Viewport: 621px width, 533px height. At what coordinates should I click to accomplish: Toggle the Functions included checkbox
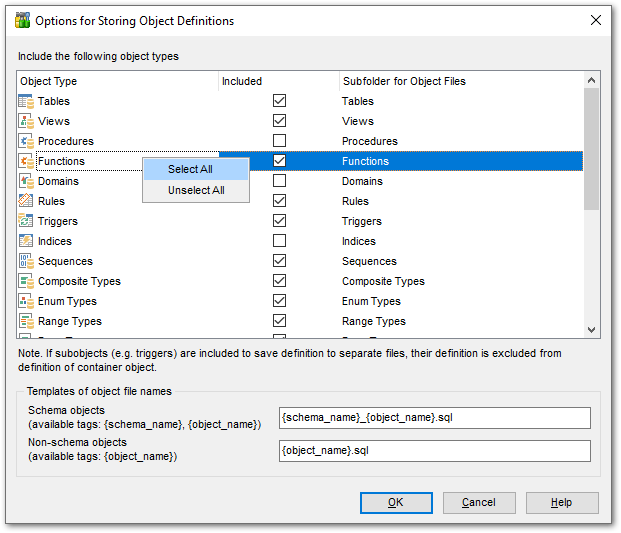(279, 160)
